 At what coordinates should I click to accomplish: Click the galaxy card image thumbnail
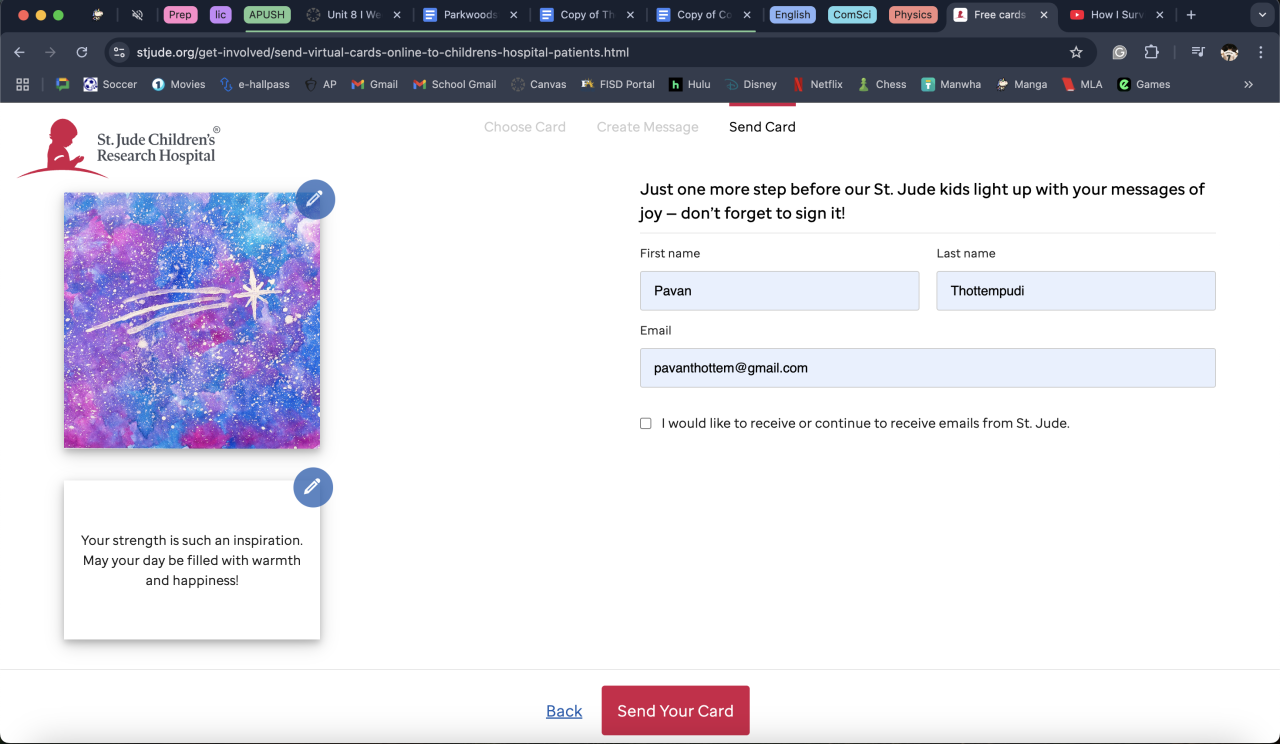[x=192, y=320]
